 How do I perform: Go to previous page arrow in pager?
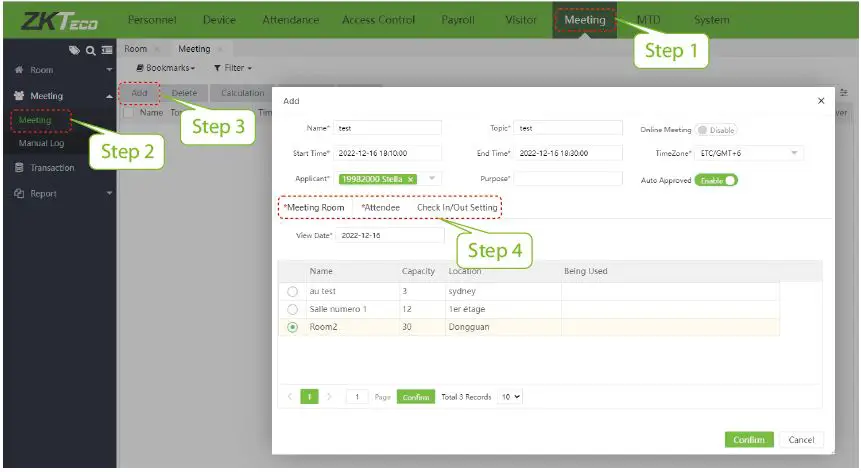click(290, 396)
